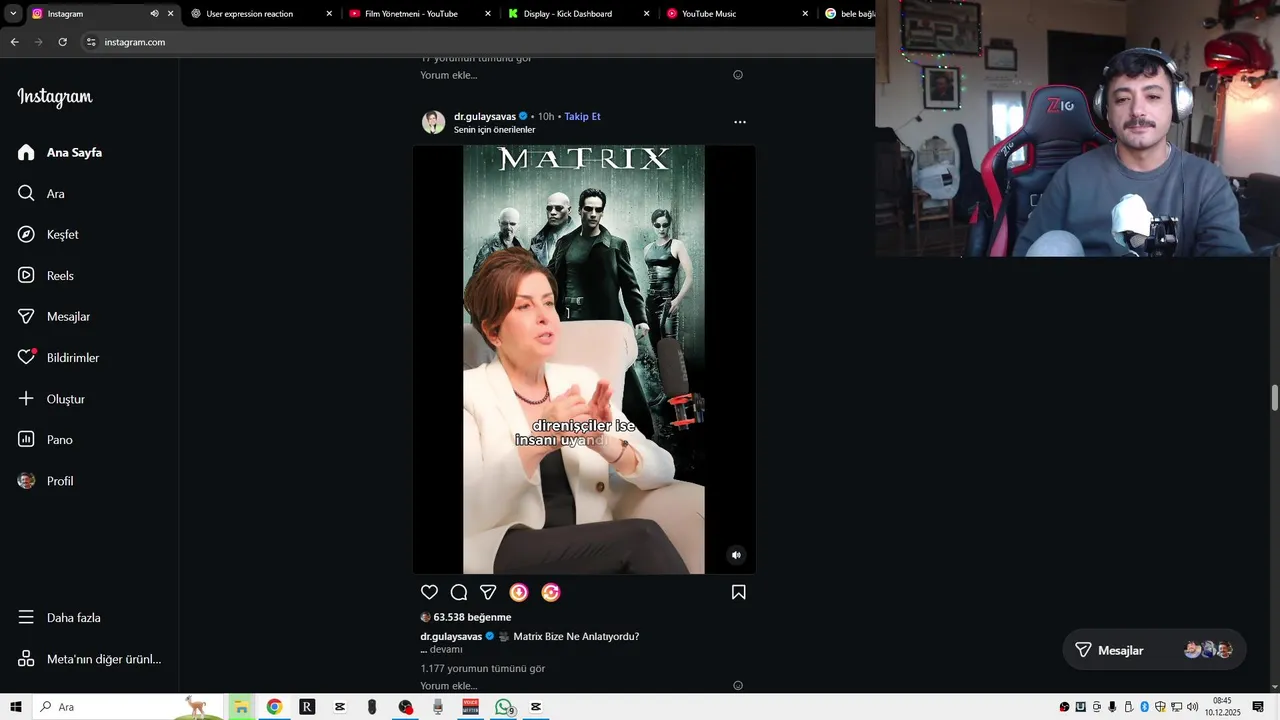This screenshot has height=720, width=1280.
Task: Click the second circular orange icon beside share
Action: coord(551,592)
